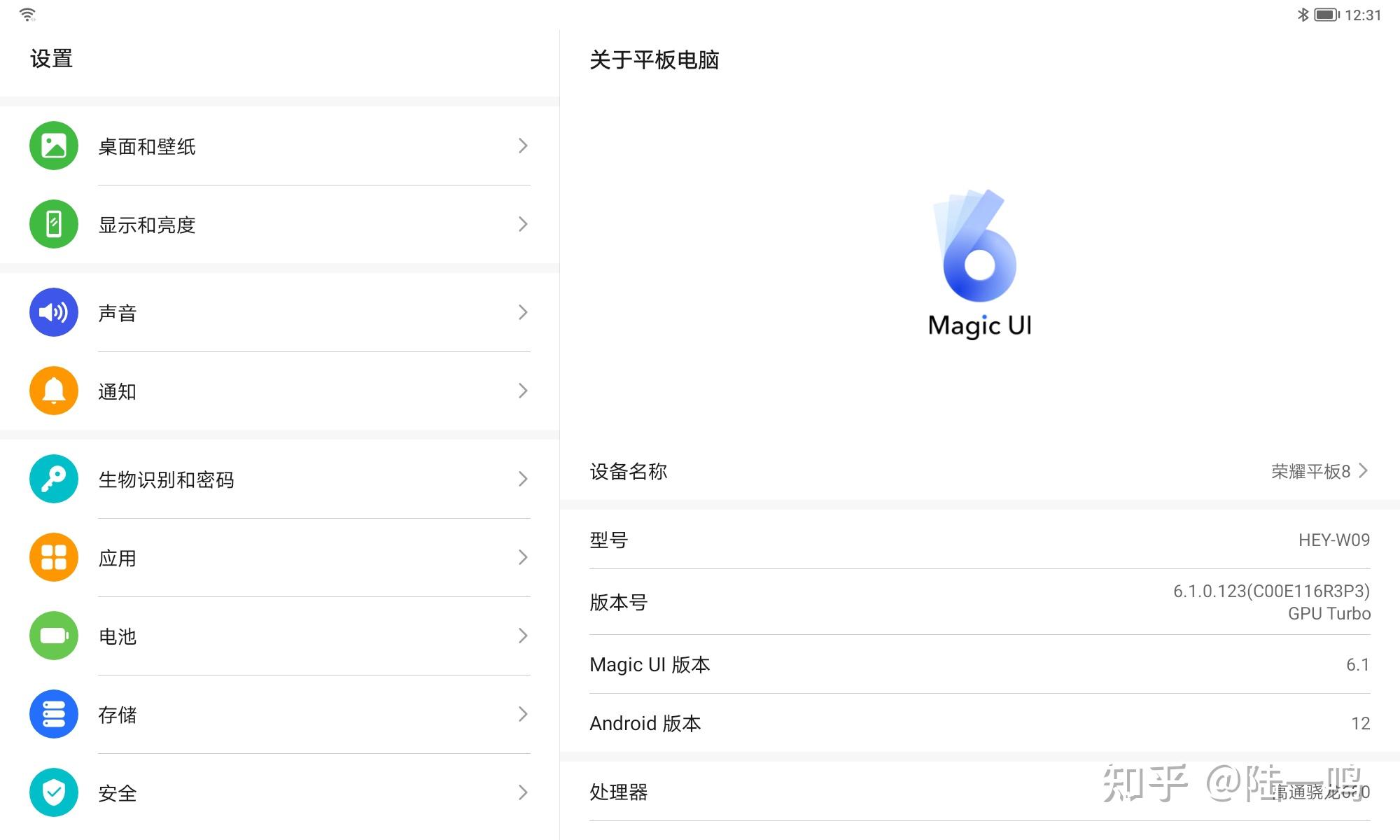Tap the Android 版本 label
Screen dimensions: 1400x840
[x=645, y=723]
